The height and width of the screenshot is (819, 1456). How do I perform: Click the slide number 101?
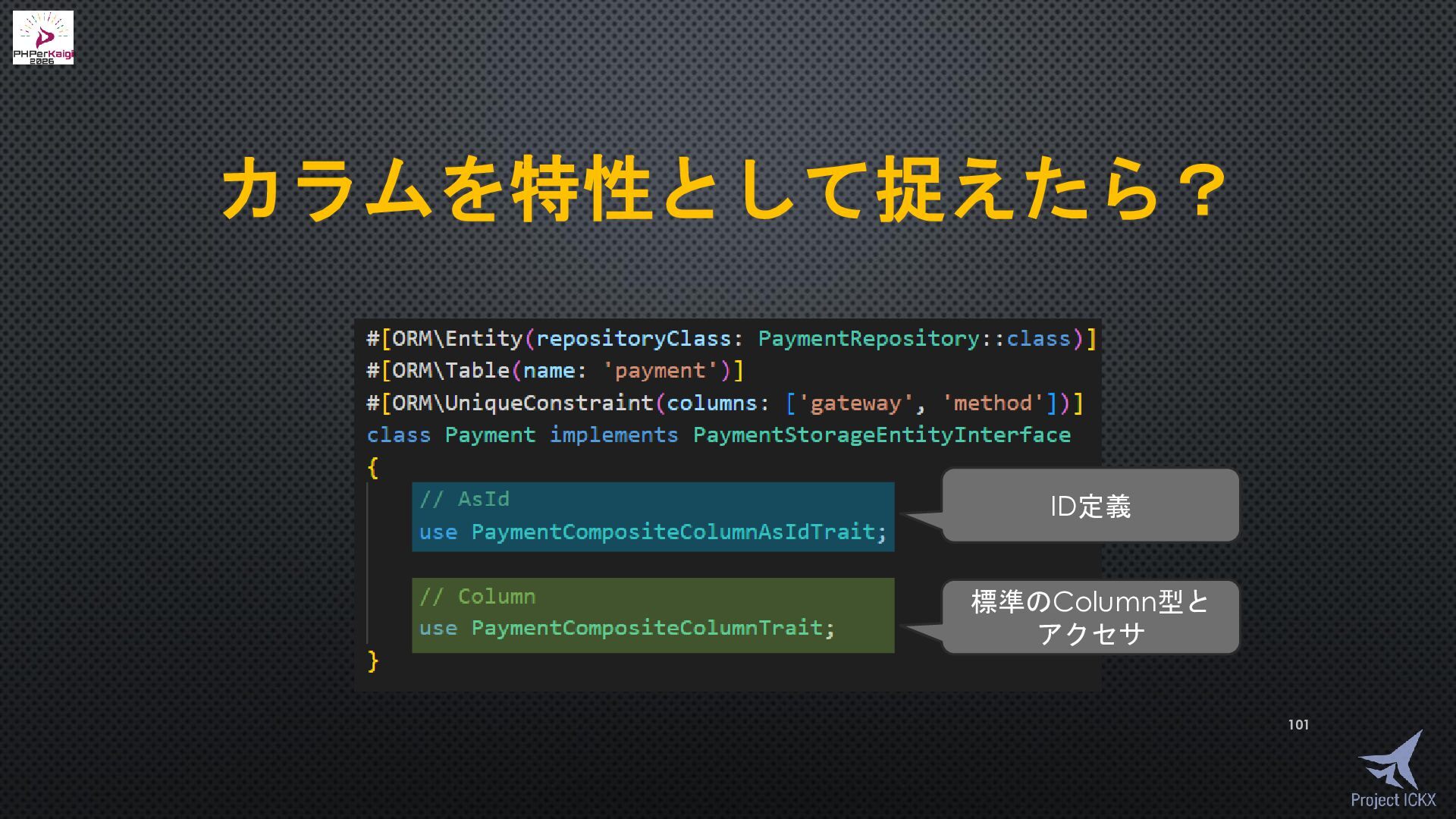[1298, 725]
